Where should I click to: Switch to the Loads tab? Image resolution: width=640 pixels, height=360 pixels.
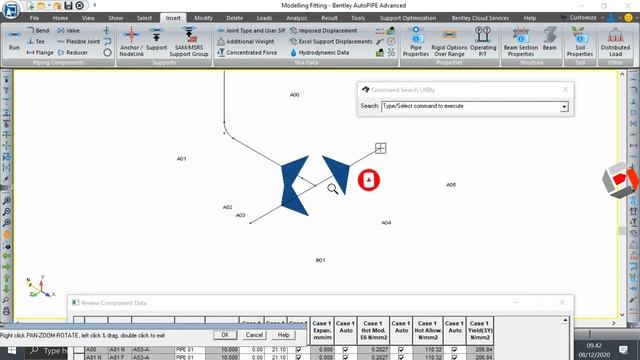264,18
